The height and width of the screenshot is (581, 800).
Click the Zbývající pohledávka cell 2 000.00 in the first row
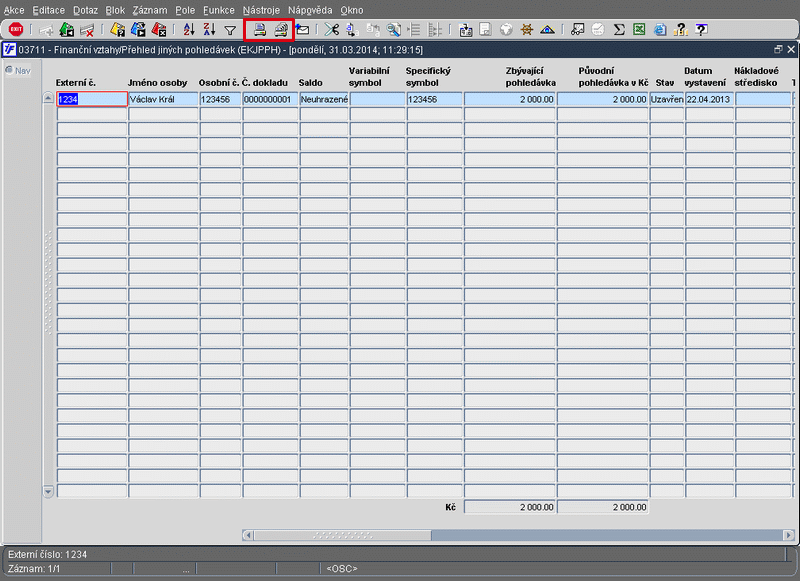point(510,99)
